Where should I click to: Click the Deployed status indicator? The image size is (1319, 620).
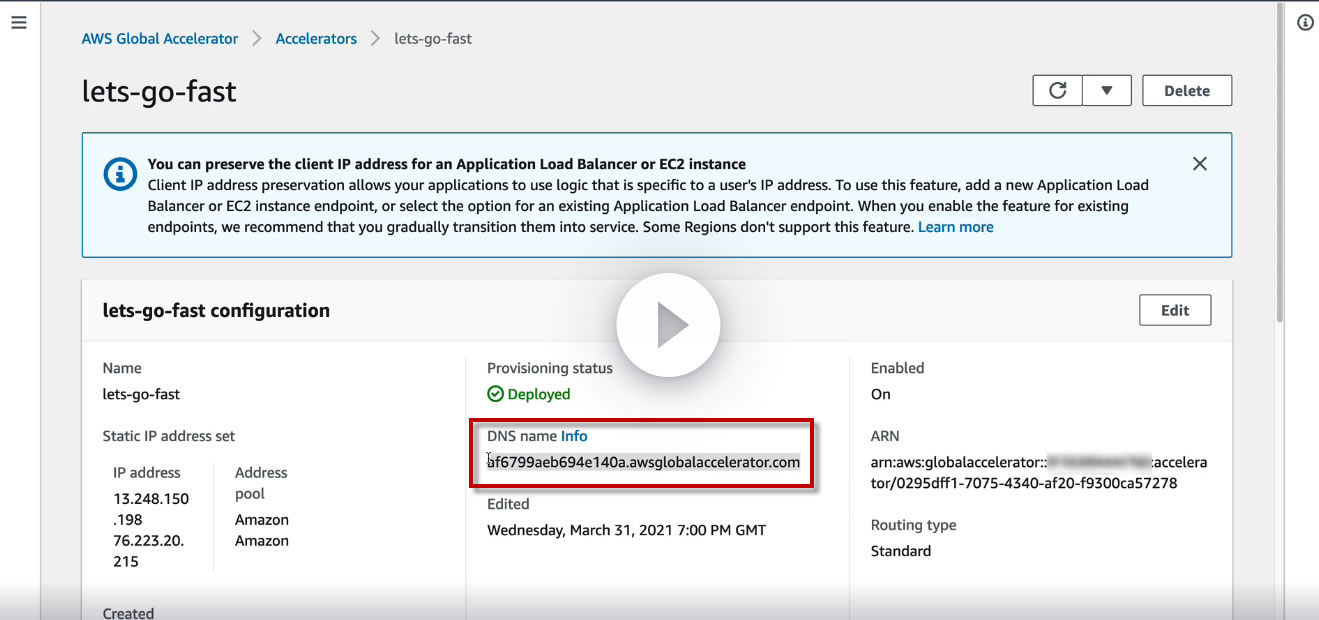tap(529, 394)
